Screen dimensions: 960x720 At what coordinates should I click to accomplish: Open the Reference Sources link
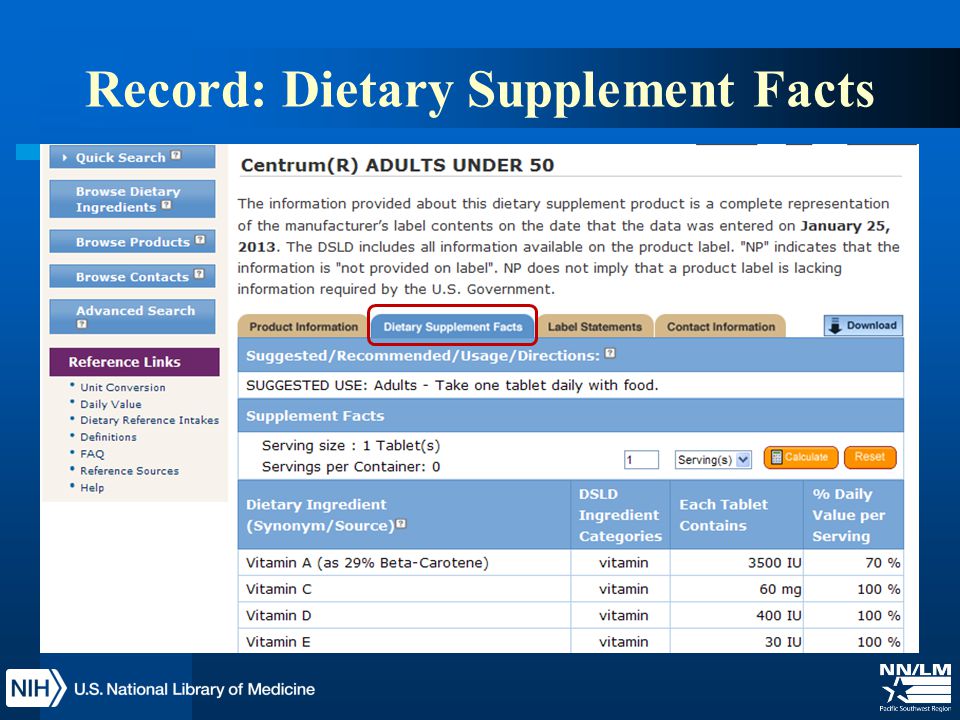129,471
